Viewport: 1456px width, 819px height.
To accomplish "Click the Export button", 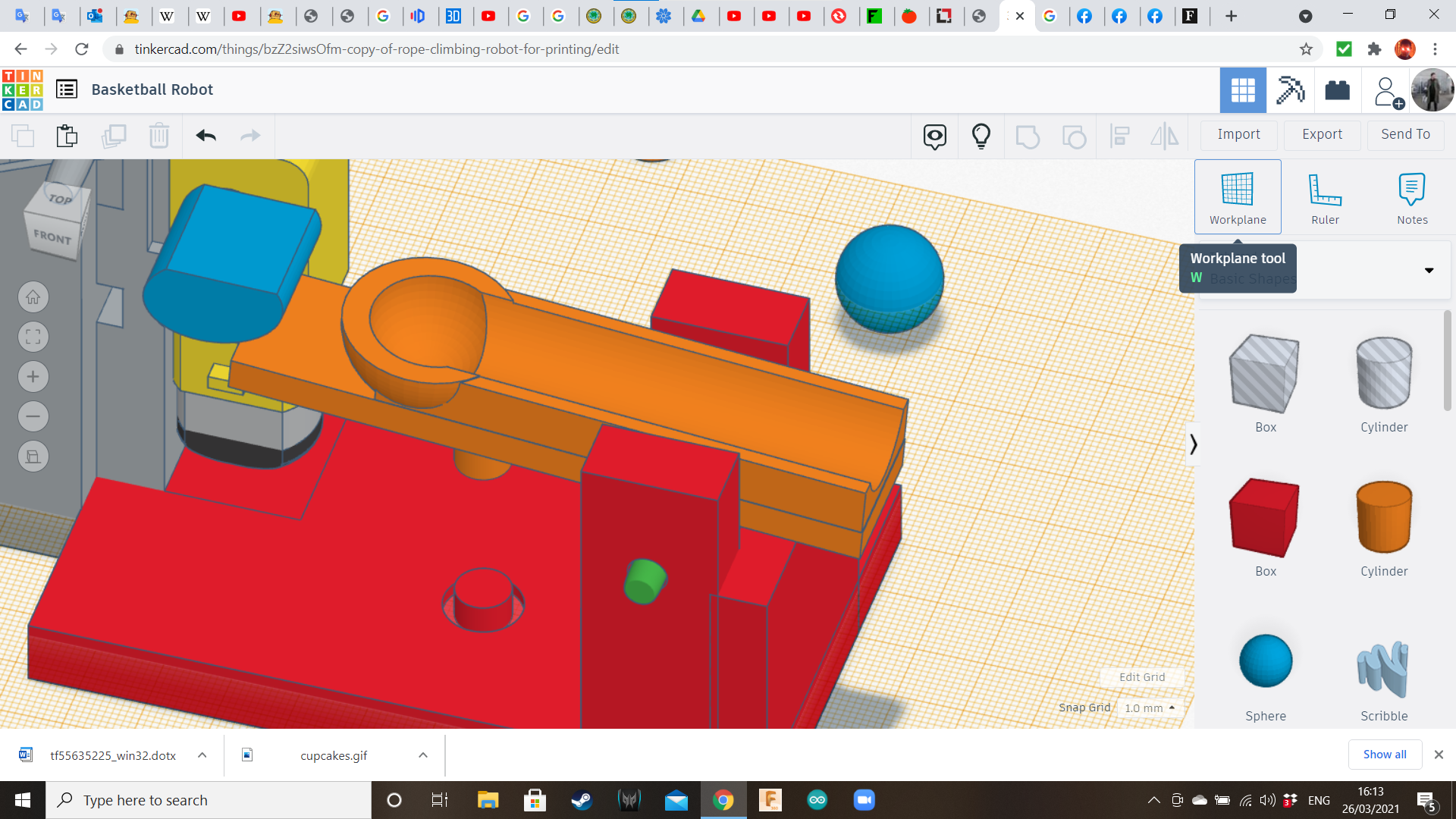I will pos(1321,134).
